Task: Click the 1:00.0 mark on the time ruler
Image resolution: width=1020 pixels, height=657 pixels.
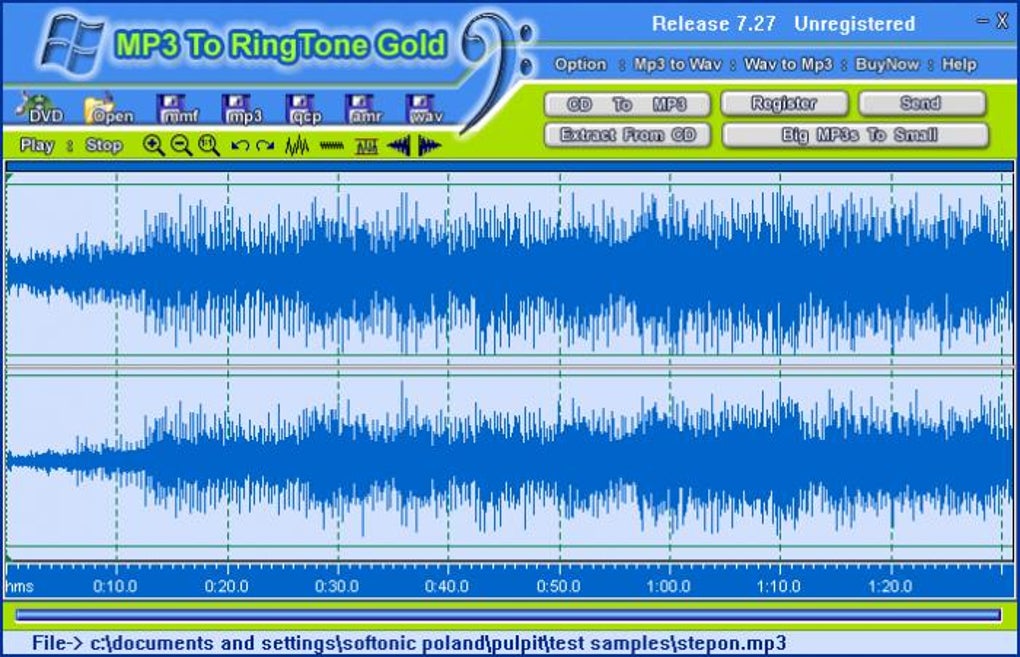Action: pos(668,586)
